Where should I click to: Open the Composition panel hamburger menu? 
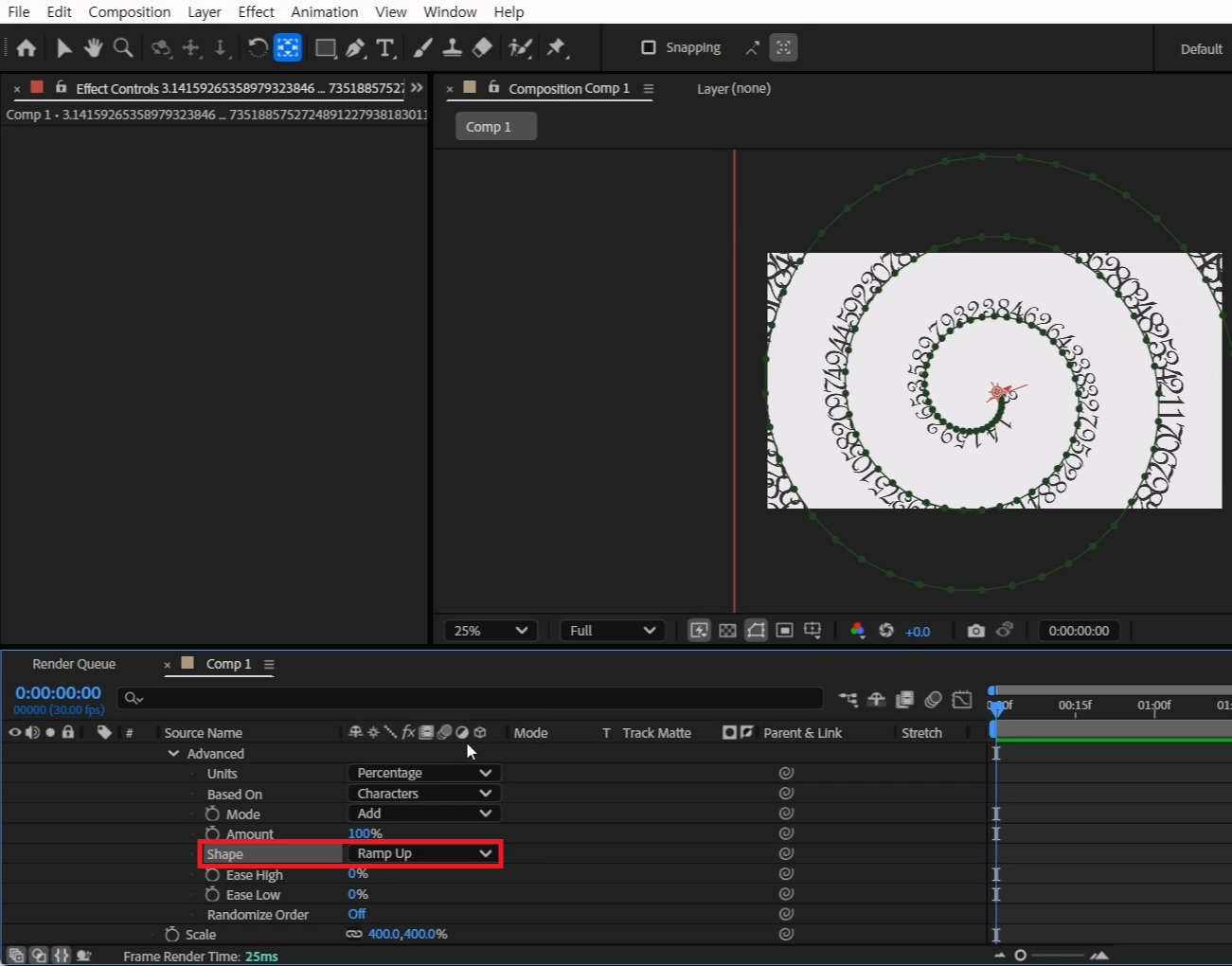(x=649, y=88)
